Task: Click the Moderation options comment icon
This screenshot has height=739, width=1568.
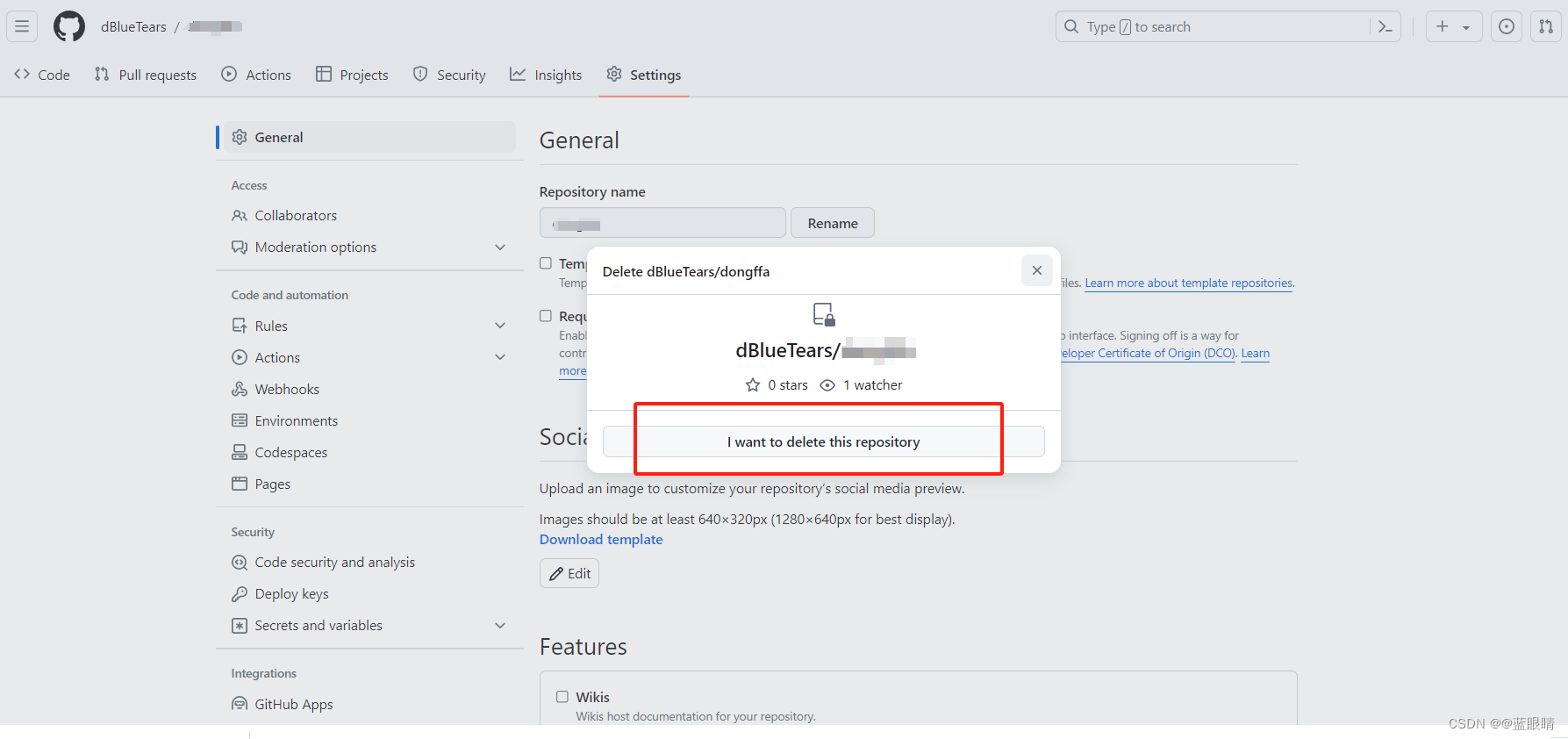Action: tap(240, 247)
